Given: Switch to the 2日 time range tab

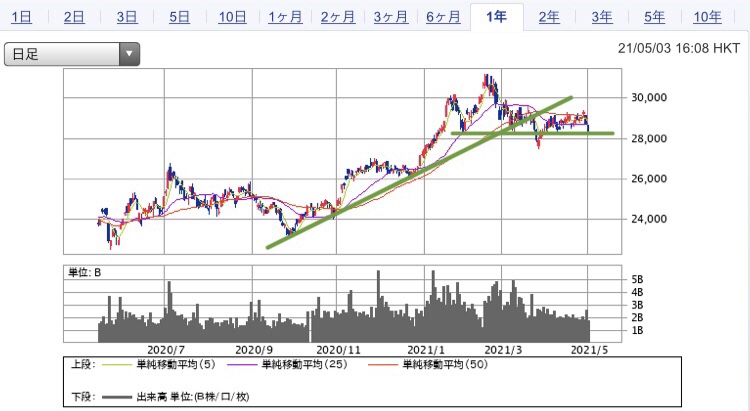Looking at the screenshot, I should pos(74,17).
